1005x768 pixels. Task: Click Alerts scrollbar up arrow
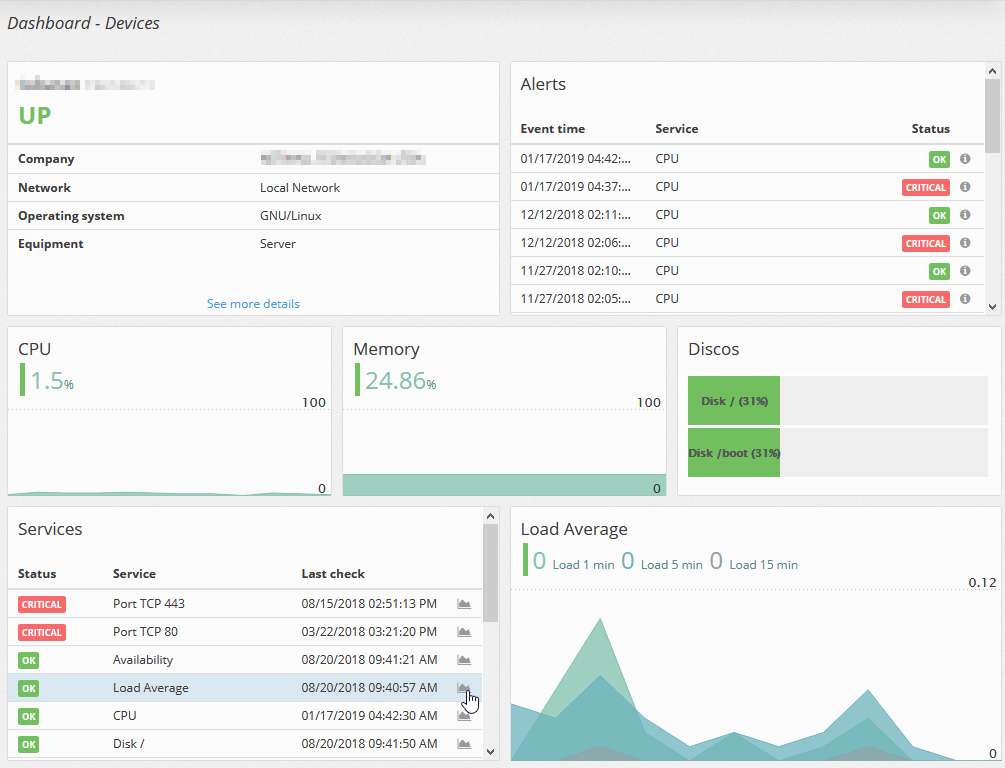[x=992, y=71]
